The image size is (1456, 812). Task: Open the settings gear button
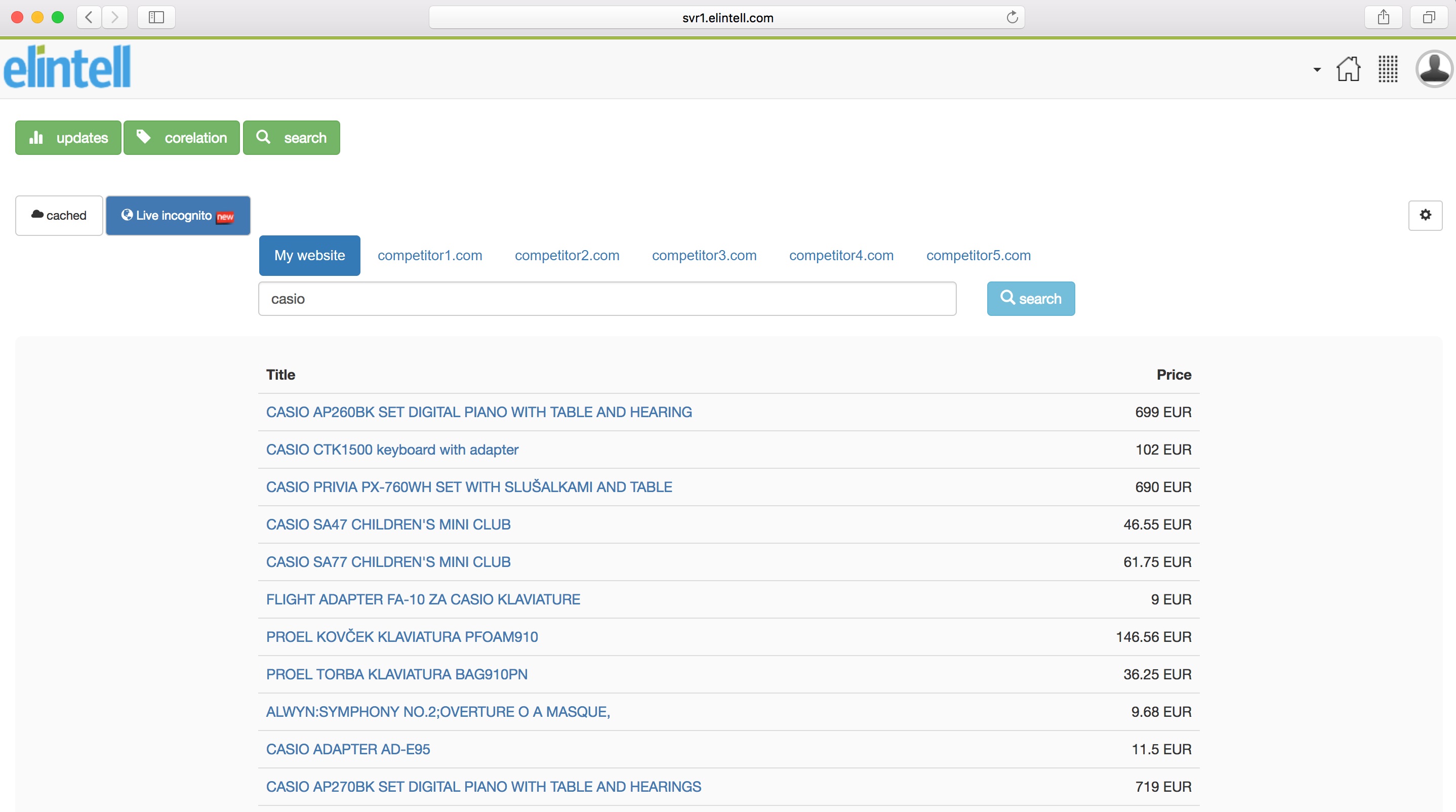pos(1425,215)
